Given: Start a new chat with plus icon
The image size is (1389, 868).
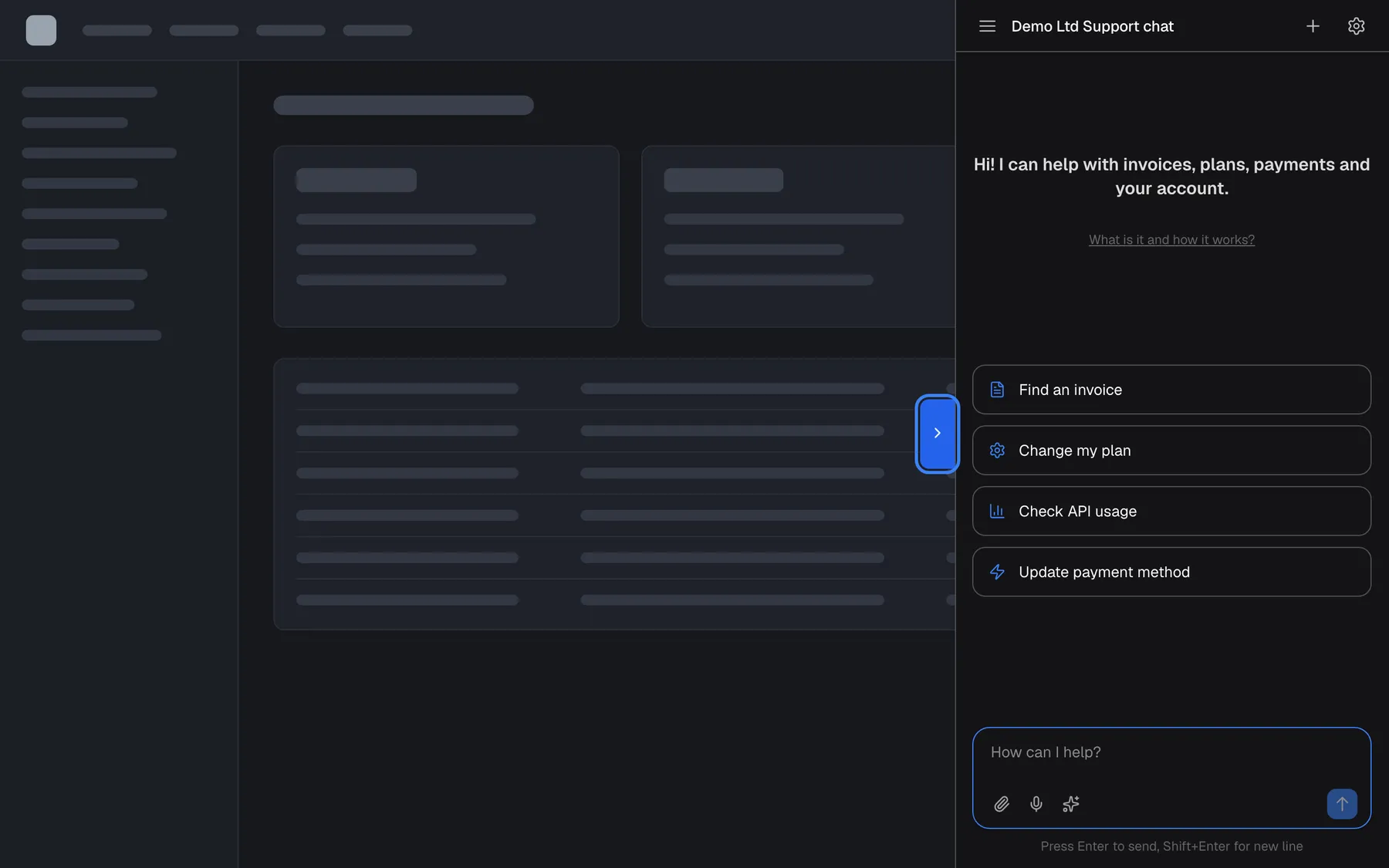Looking at the screenshot, I should point(1313,26).
